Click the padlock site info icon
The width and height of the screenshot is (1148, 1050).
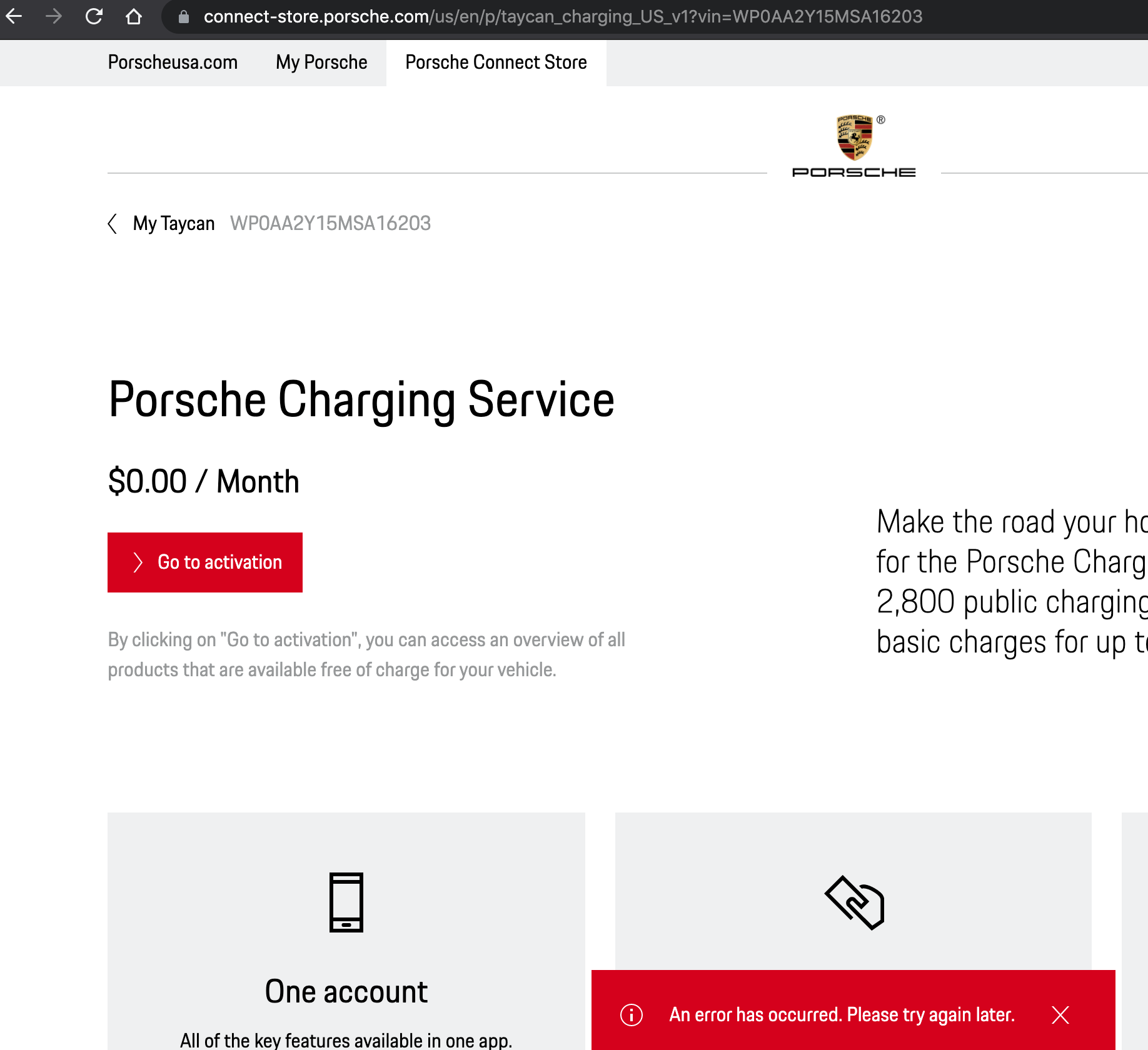(x=184, y=17)
